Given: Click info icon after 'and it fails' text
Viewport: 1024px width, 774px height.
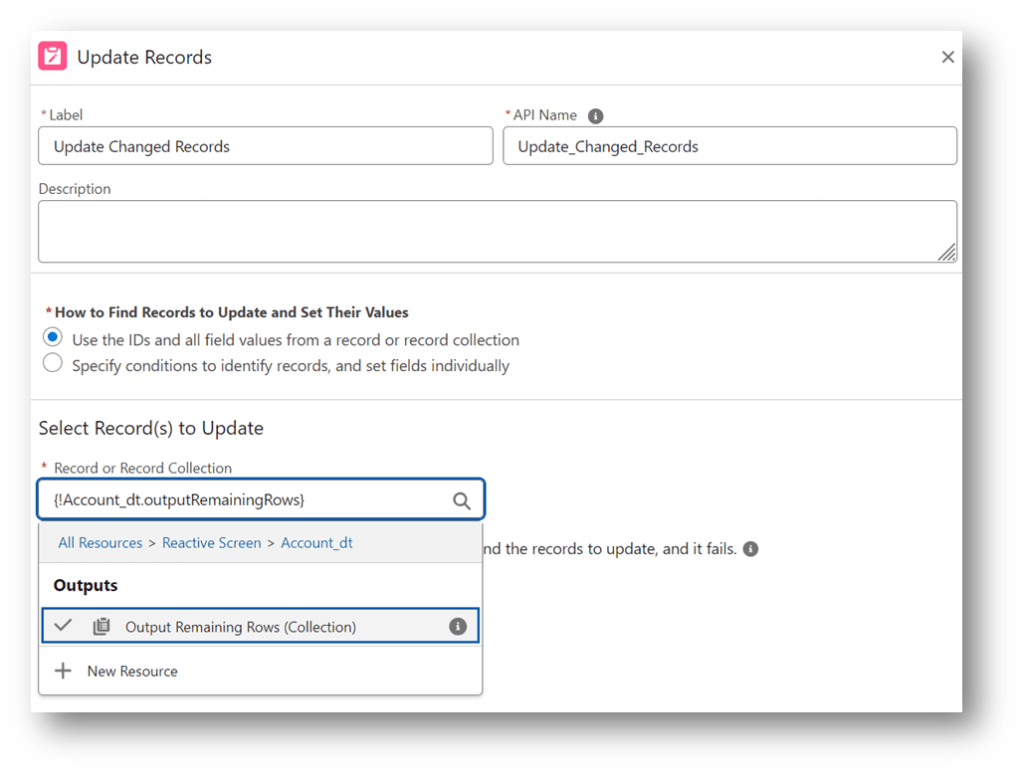Looking at the screenshot, I should 751,549.
